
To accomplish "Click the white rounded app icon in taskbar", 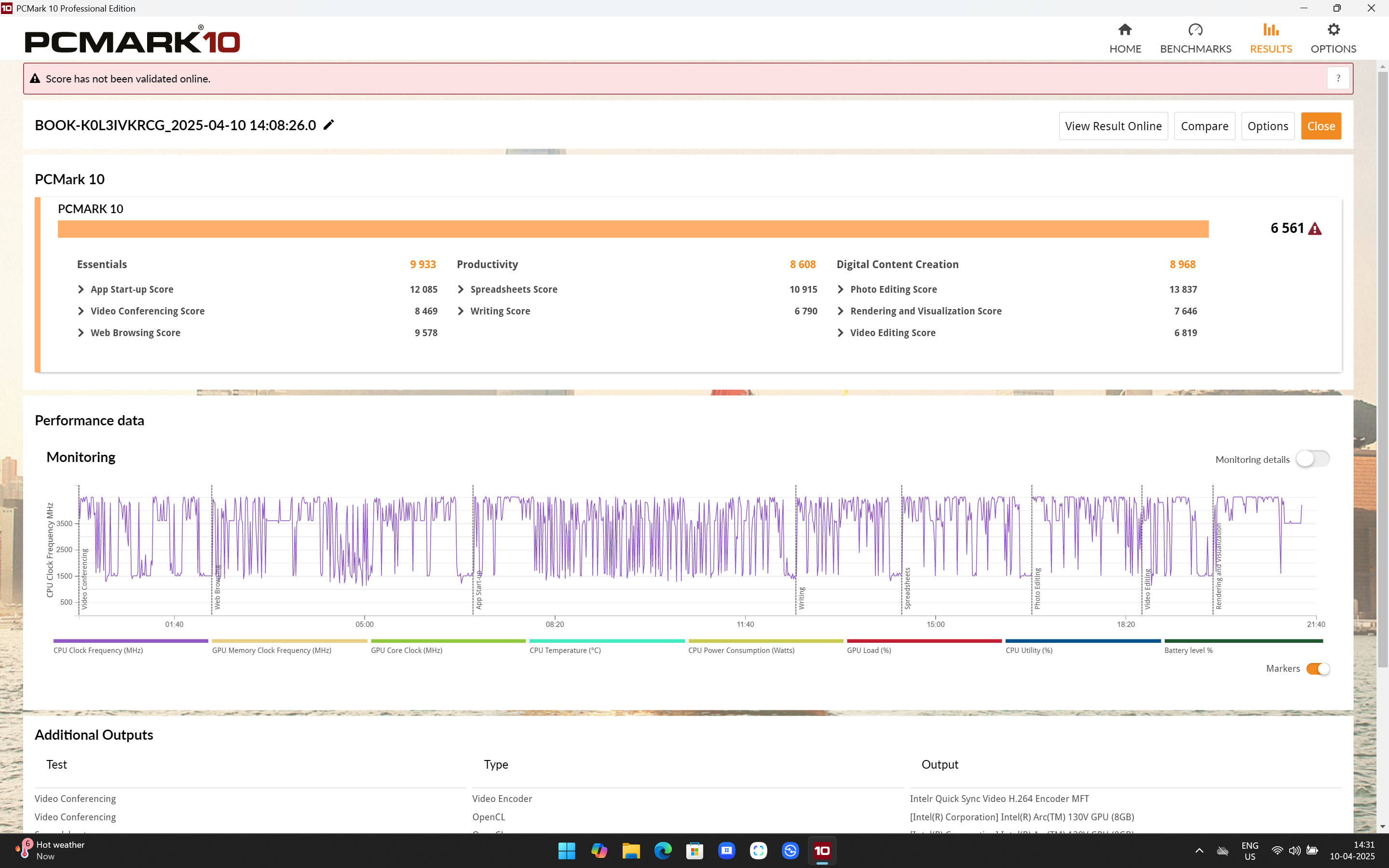I will click(x=758, y=851).
